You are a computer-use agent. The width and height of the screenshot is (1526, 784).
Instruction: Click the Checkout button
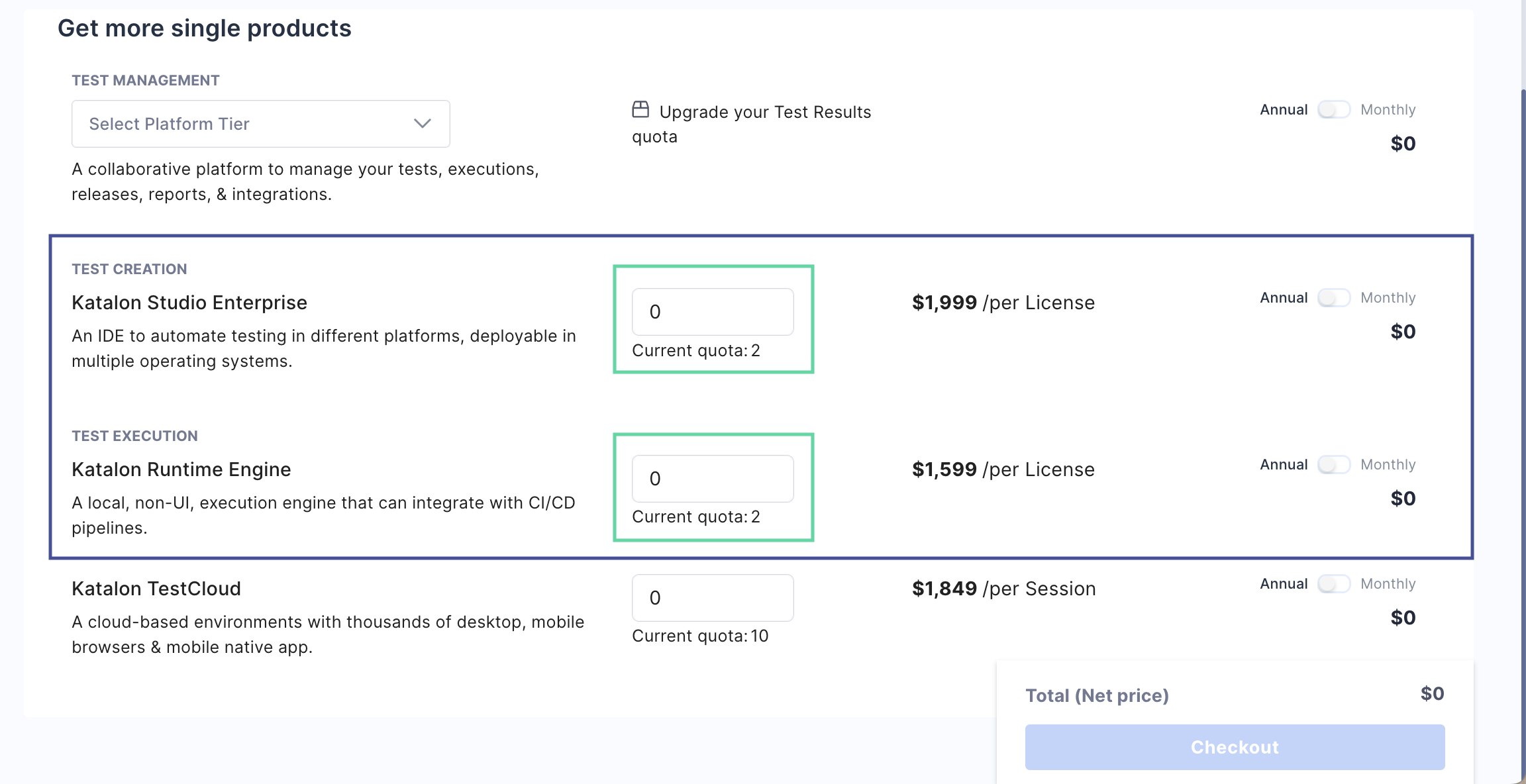(1235, 747)
